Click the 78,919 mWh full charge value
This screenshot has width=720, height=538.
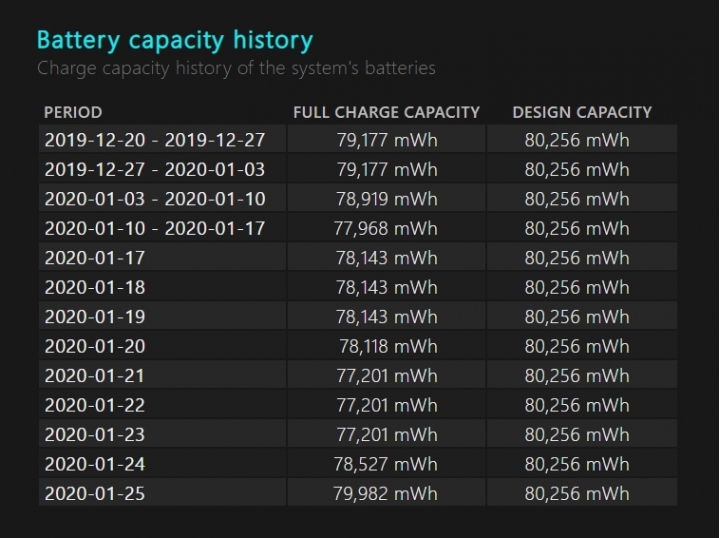point(387,199)
